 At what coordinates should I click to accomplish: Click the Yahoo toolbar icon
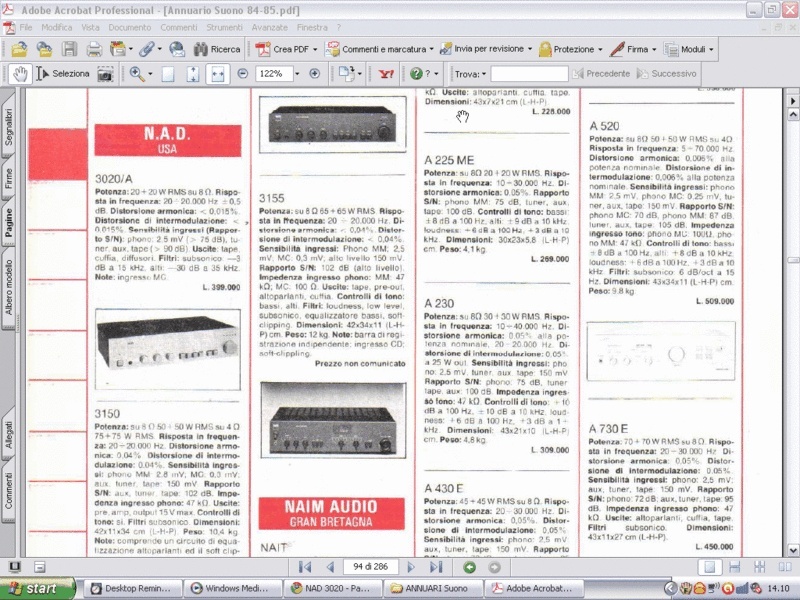[x=386, y=74]
